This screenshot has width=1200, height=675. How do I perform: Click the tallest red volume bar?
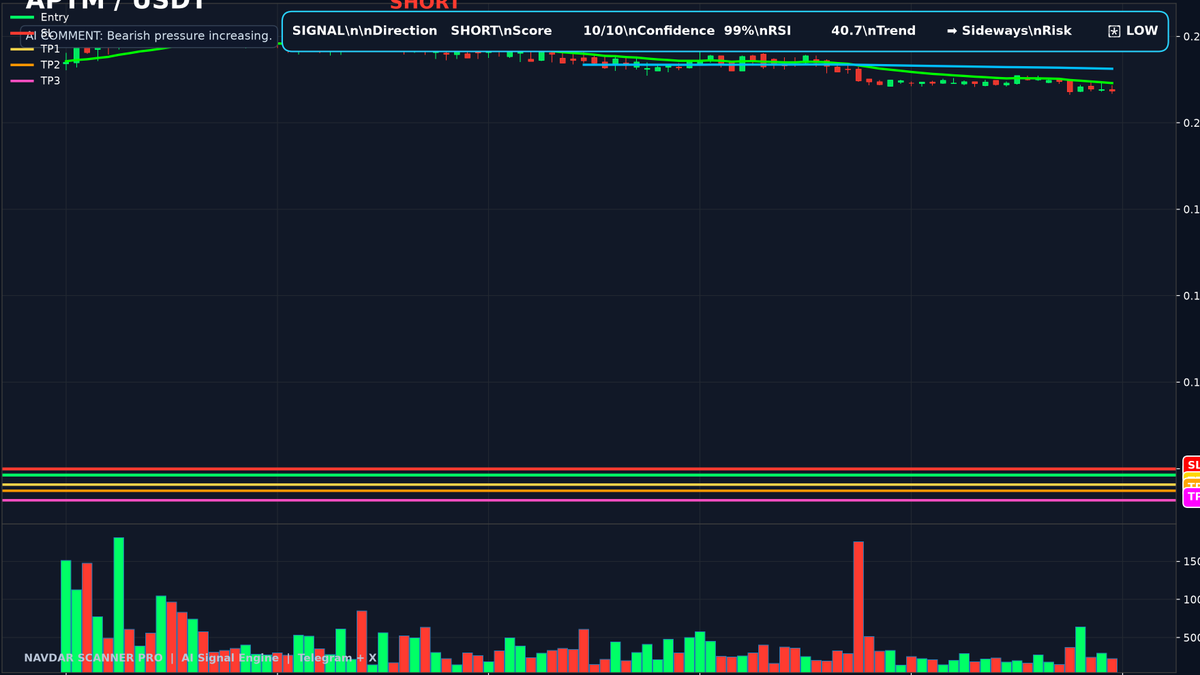point(858,606)
